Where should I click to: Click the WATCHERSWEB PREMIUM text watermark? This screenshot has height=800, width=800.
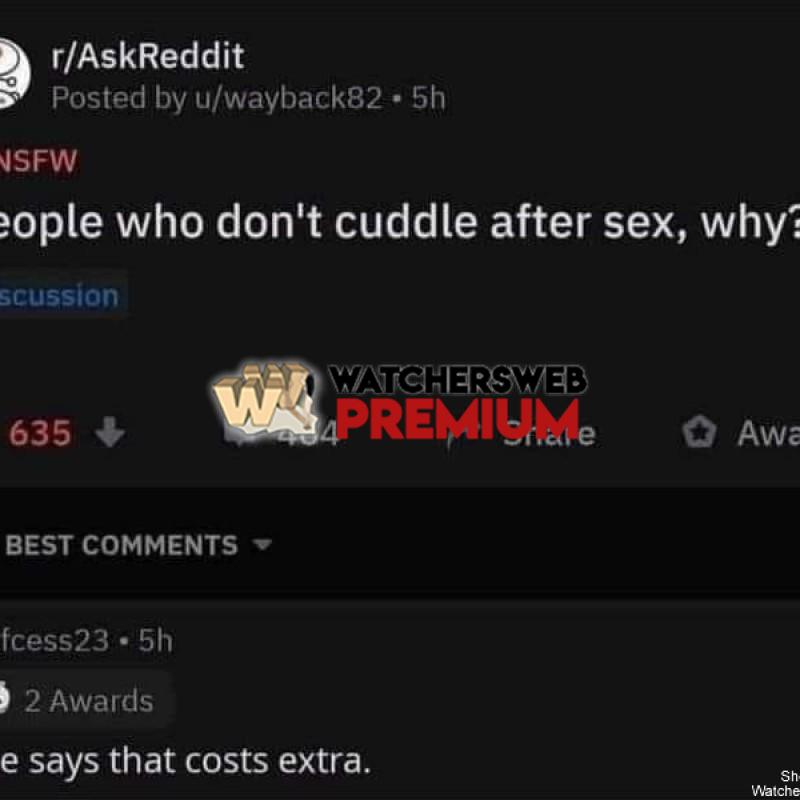point(457,402)
